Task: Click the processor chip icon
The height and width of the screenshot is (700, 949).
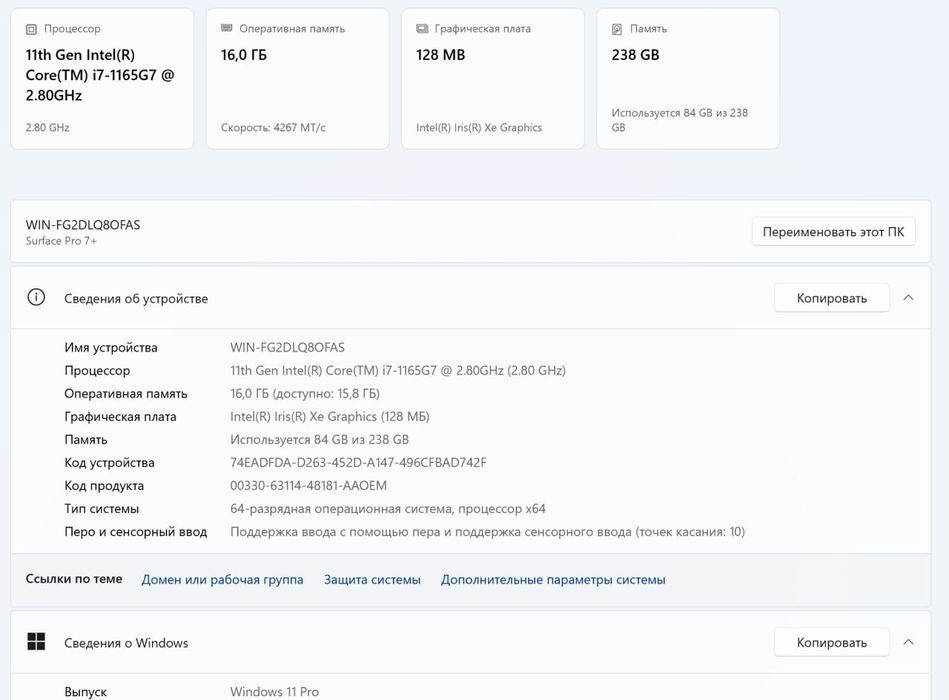Action: (x=31, y=29)
